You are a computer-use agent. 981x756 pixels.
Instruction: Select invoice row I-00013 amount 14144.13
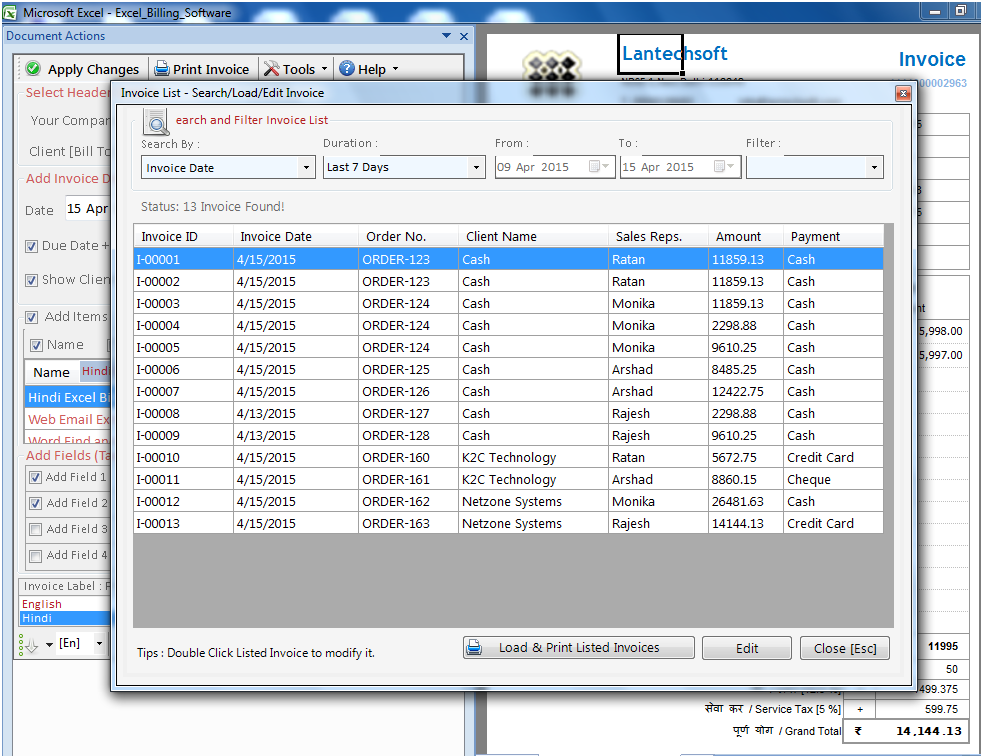508,523
